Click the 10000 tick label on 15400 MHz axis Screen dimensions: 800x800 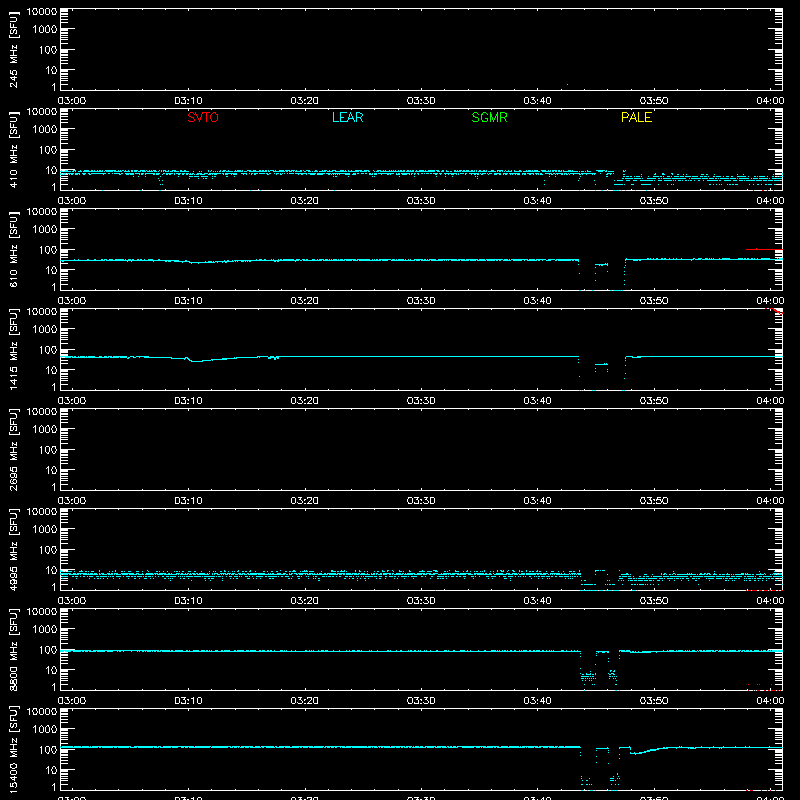42,712
